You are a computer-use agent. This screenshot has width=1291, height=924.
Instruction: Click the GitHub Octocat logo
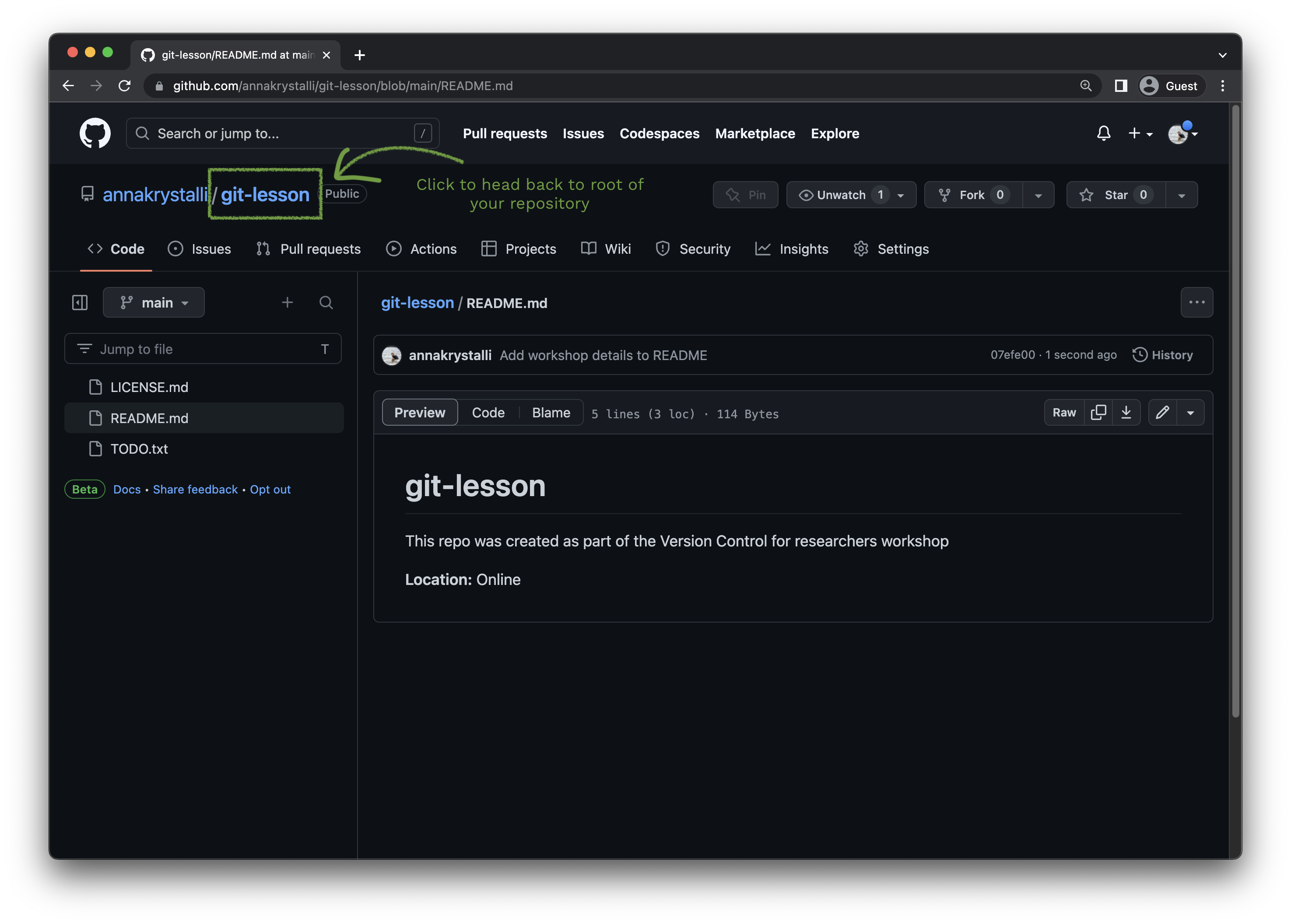click(x=95, y=133)
